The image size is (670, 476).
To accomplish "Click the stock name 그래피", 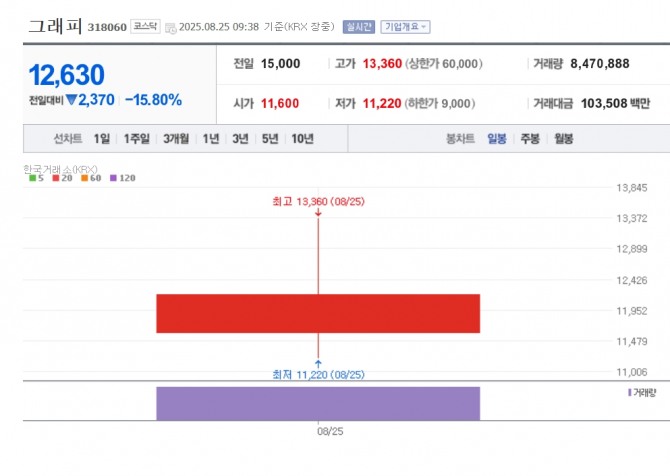I will tap(55, 26).
